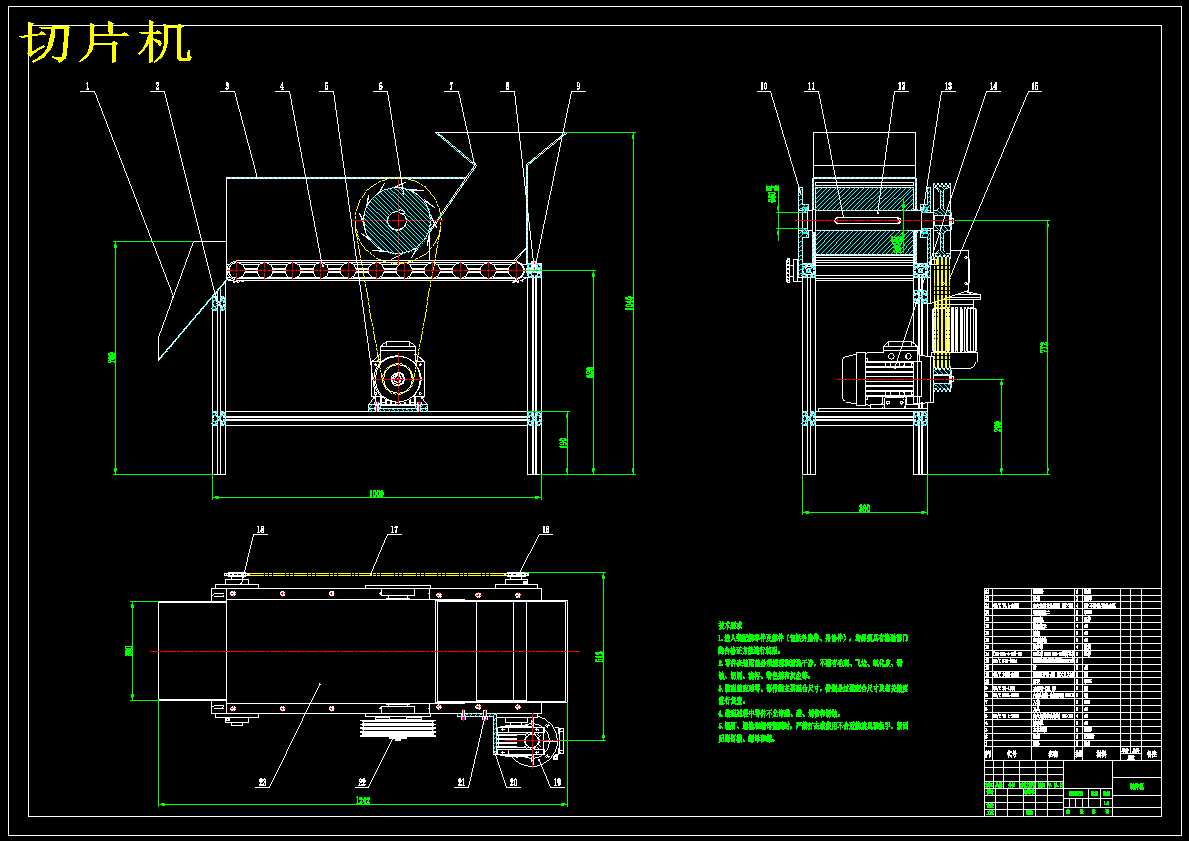Viewport: 1189px width, 841px height.
Task: Select part callout number 10
Action: click(x=764, y=86)
